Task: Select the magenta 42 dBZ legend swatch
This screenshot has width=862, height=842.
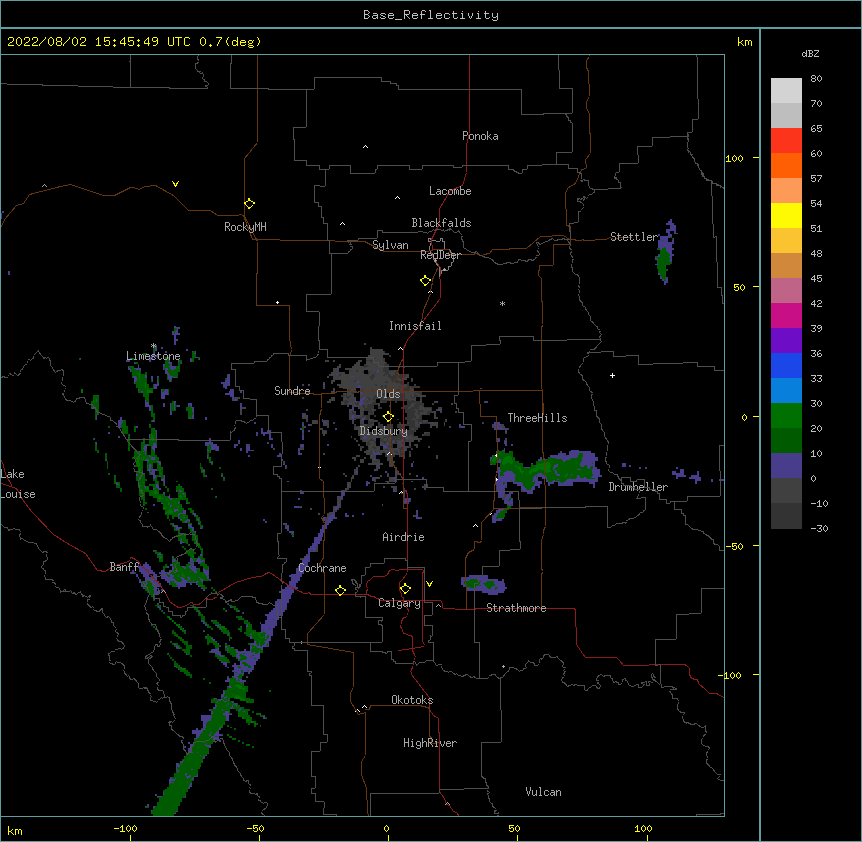Action: click(x=786, y=315)
